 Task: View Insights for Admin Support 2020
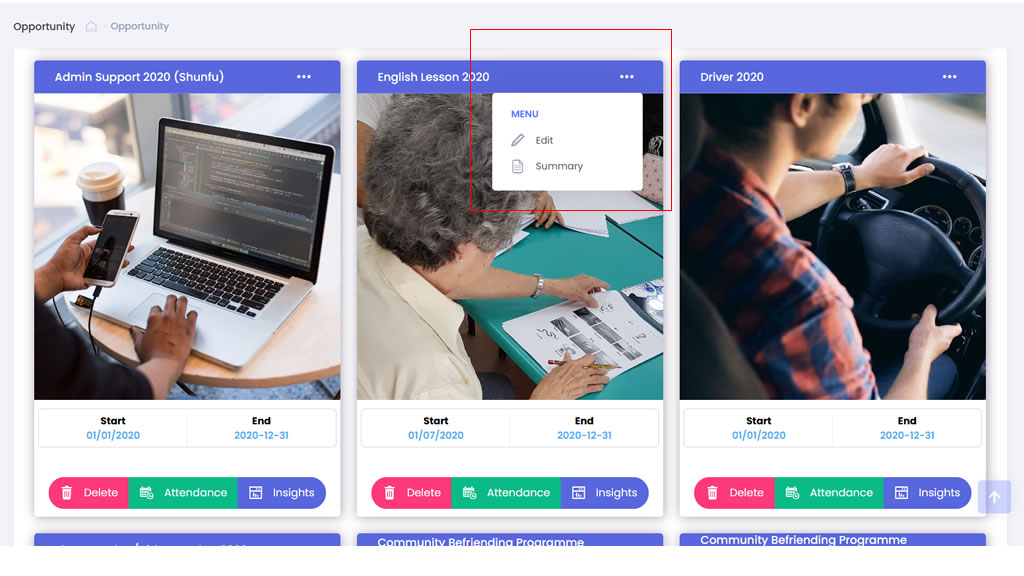click(281, 493)
